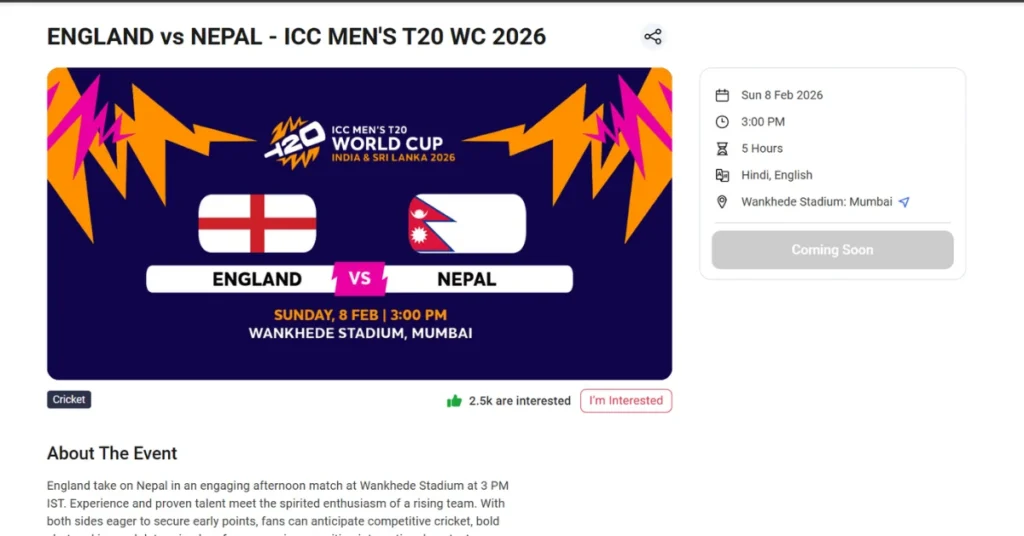1024x536 pixels.
Task: Click the greyed-out Coming Soon button
Action: click(832, 250)
